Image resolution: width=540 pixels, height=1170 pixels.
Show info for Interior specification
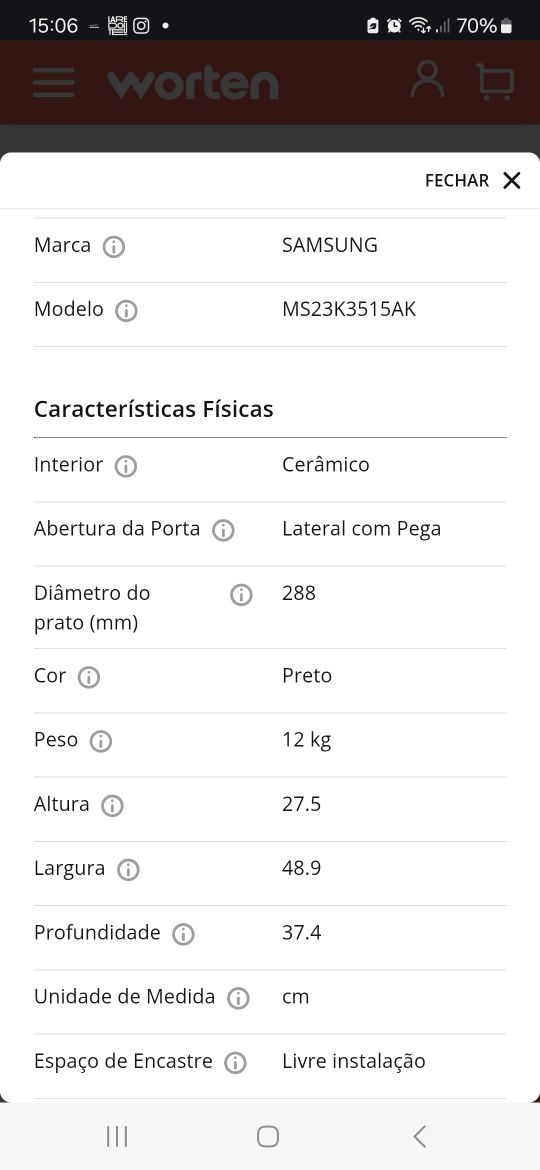click(125, 466)
